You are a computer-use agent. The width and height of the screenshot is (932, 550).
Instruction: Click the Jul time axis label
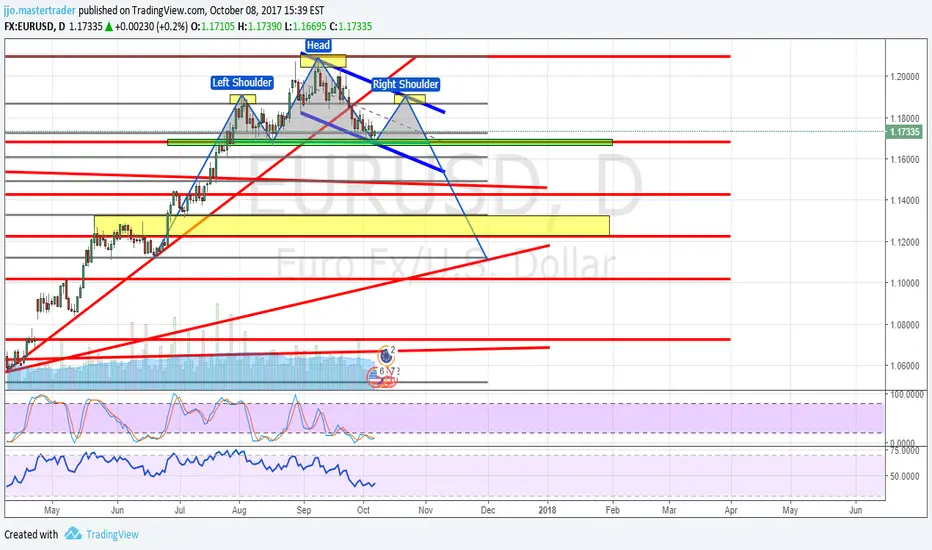point(180,510)
